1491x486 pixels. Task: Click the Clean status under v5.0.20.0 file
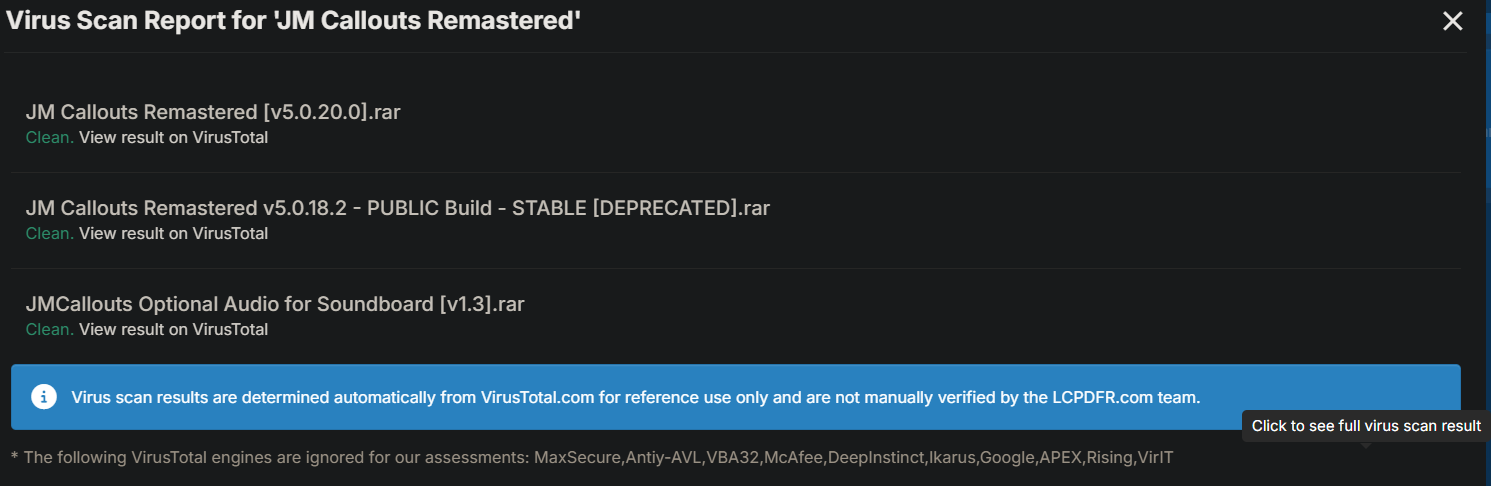(49, 138)
